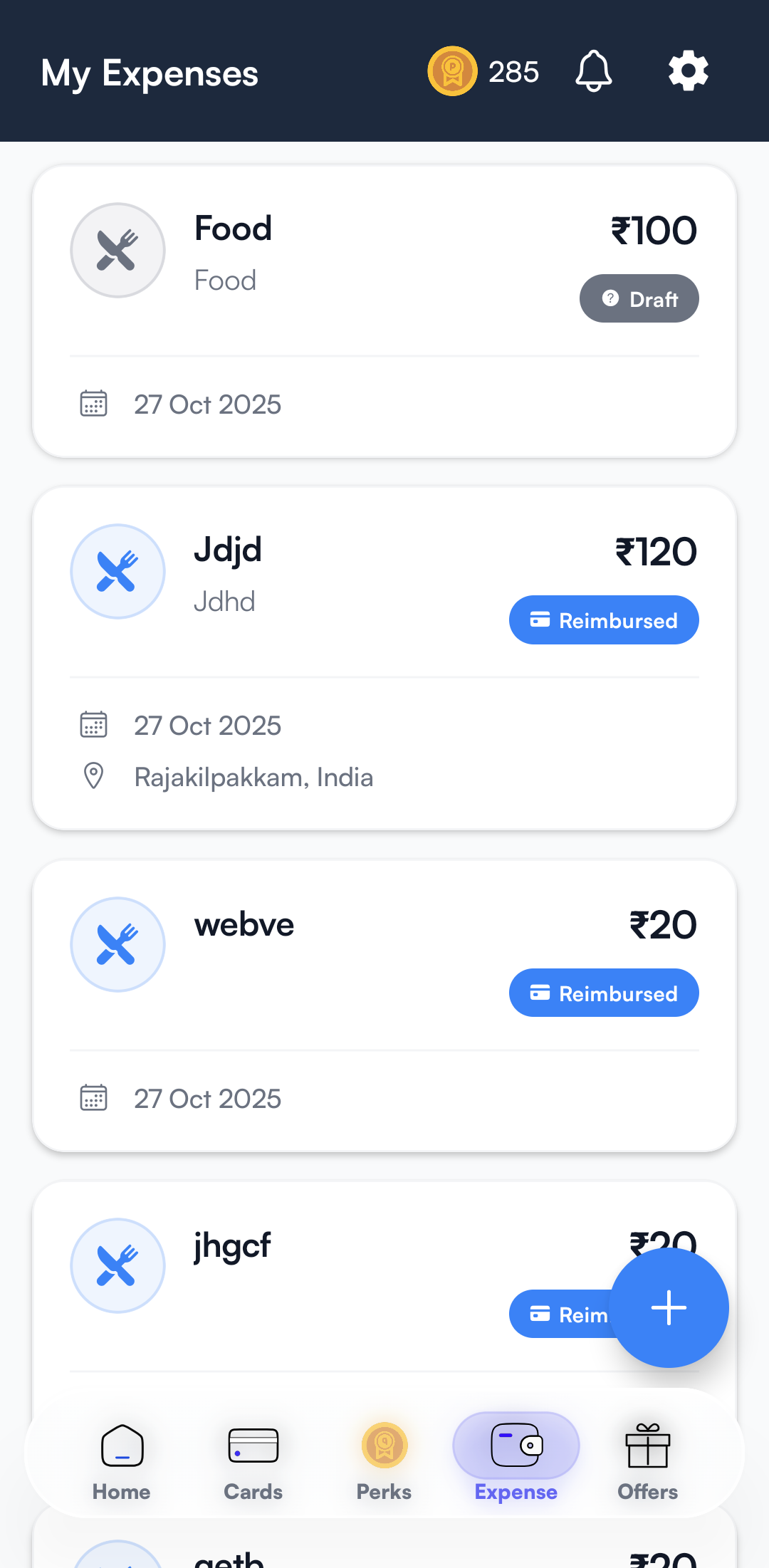Tap the 285 reward points balance
Viewport: 769px width, 1568px height.
pos(513,72)
